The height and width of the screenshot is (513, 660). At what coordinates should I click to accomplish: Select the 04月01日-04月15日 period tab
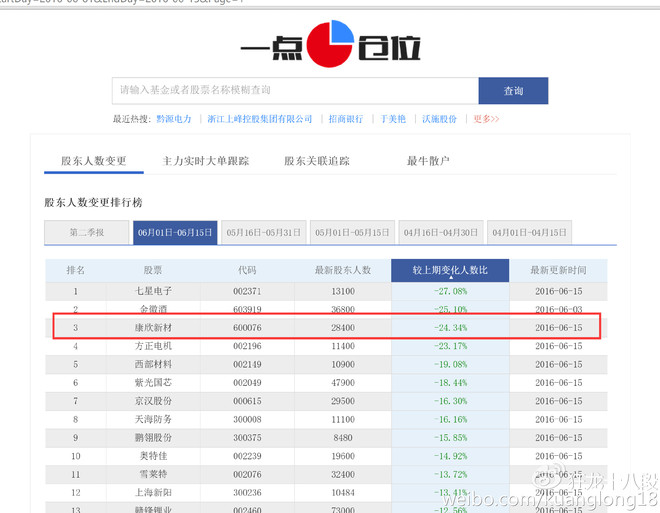[x=530, y=232]
